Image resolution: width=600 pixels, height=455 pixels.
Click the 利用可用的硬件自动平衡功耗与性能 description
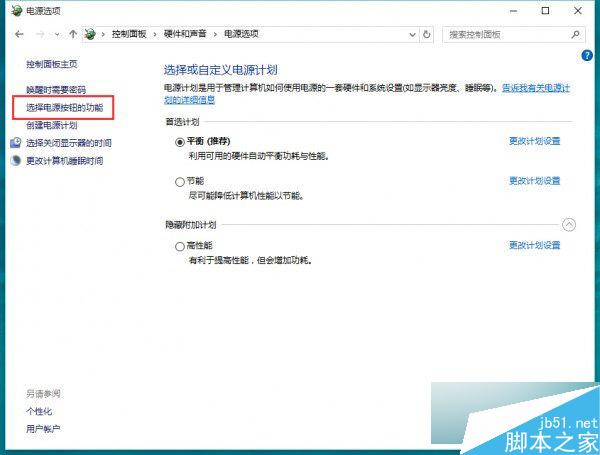click(x=259, y=156)
